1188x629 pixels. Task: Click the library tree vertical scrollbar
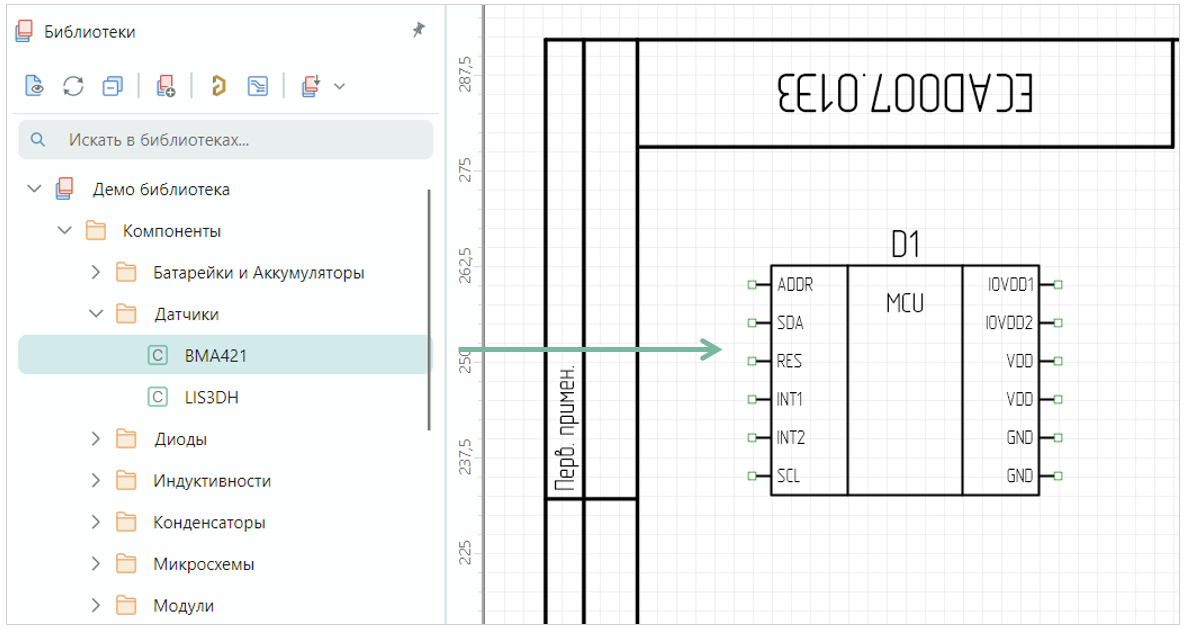tap(429, 310)
